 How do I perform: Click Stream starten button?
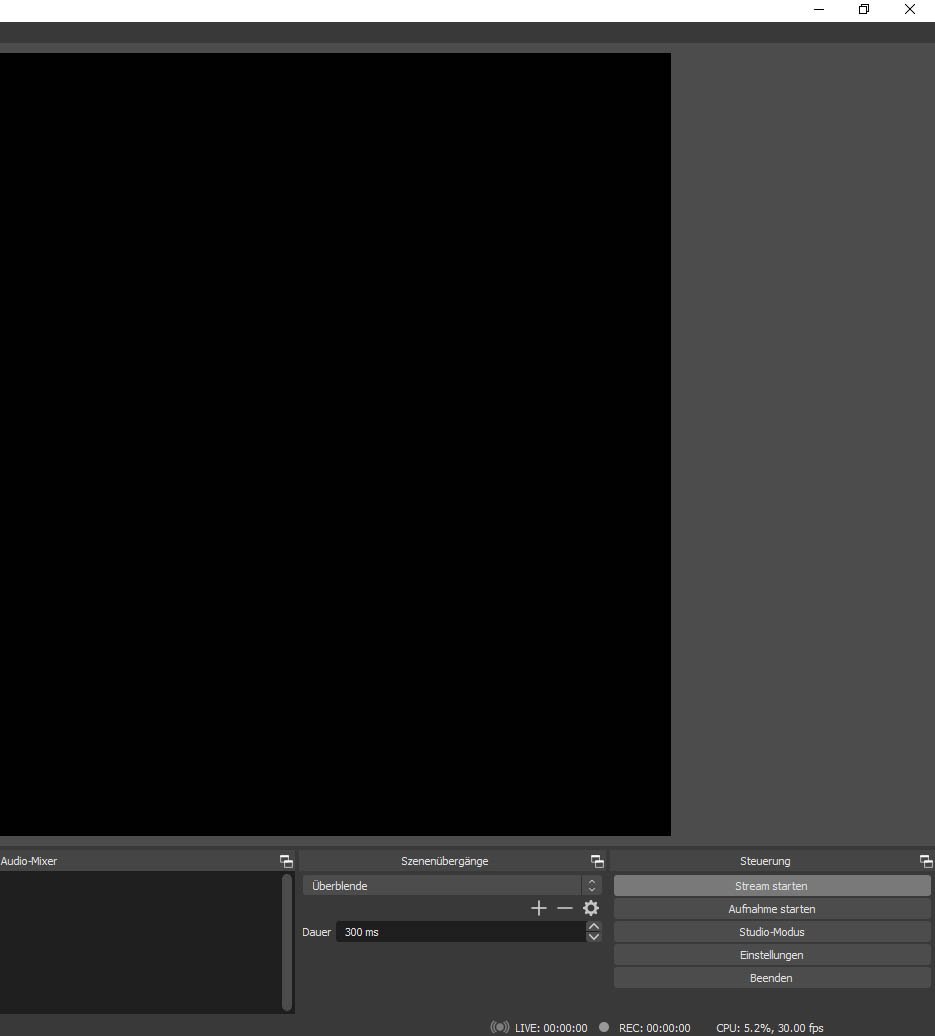[x=772, y=885]
